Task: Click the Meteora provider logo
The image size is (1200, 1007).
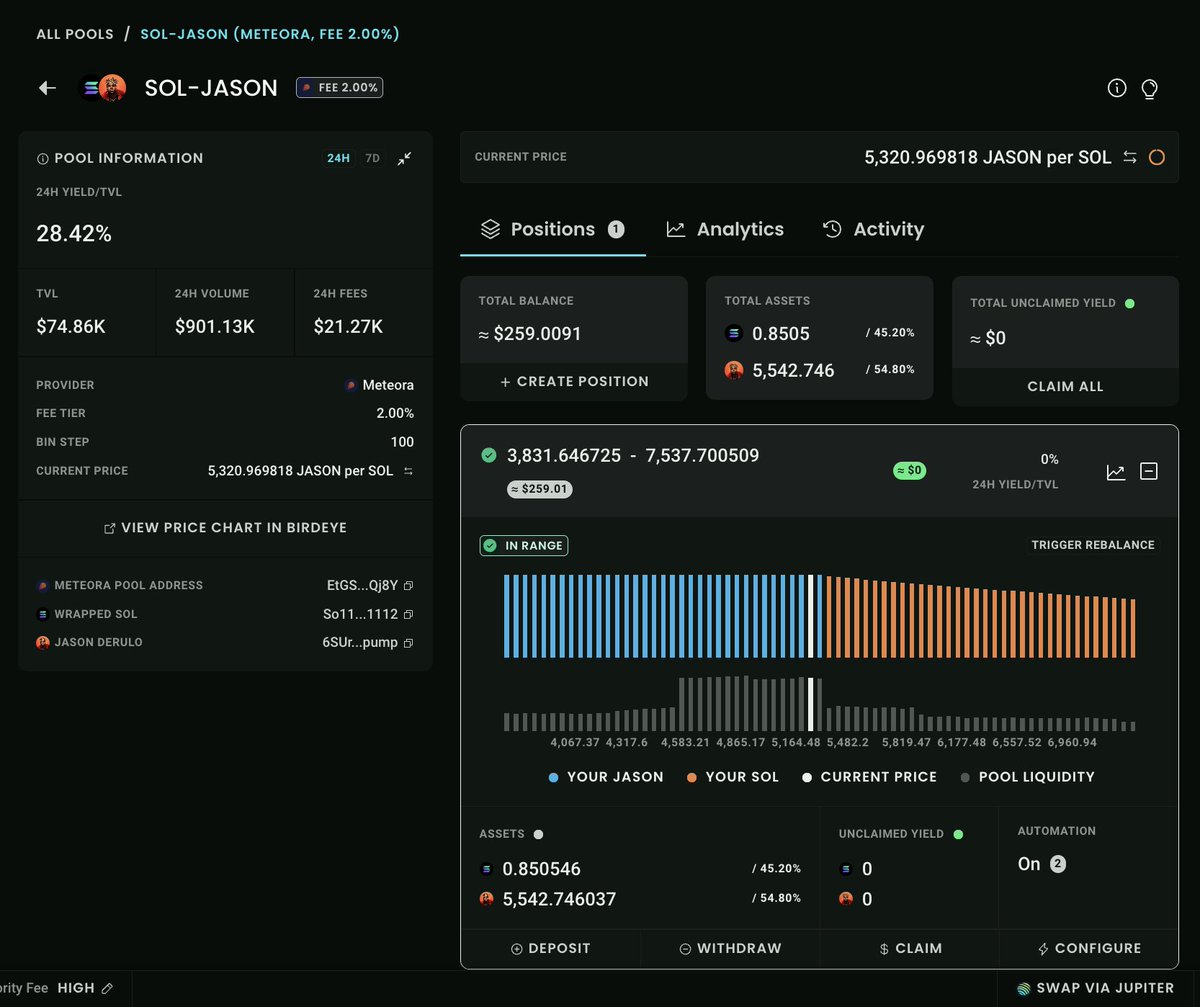Action: (x=351, y=385)
